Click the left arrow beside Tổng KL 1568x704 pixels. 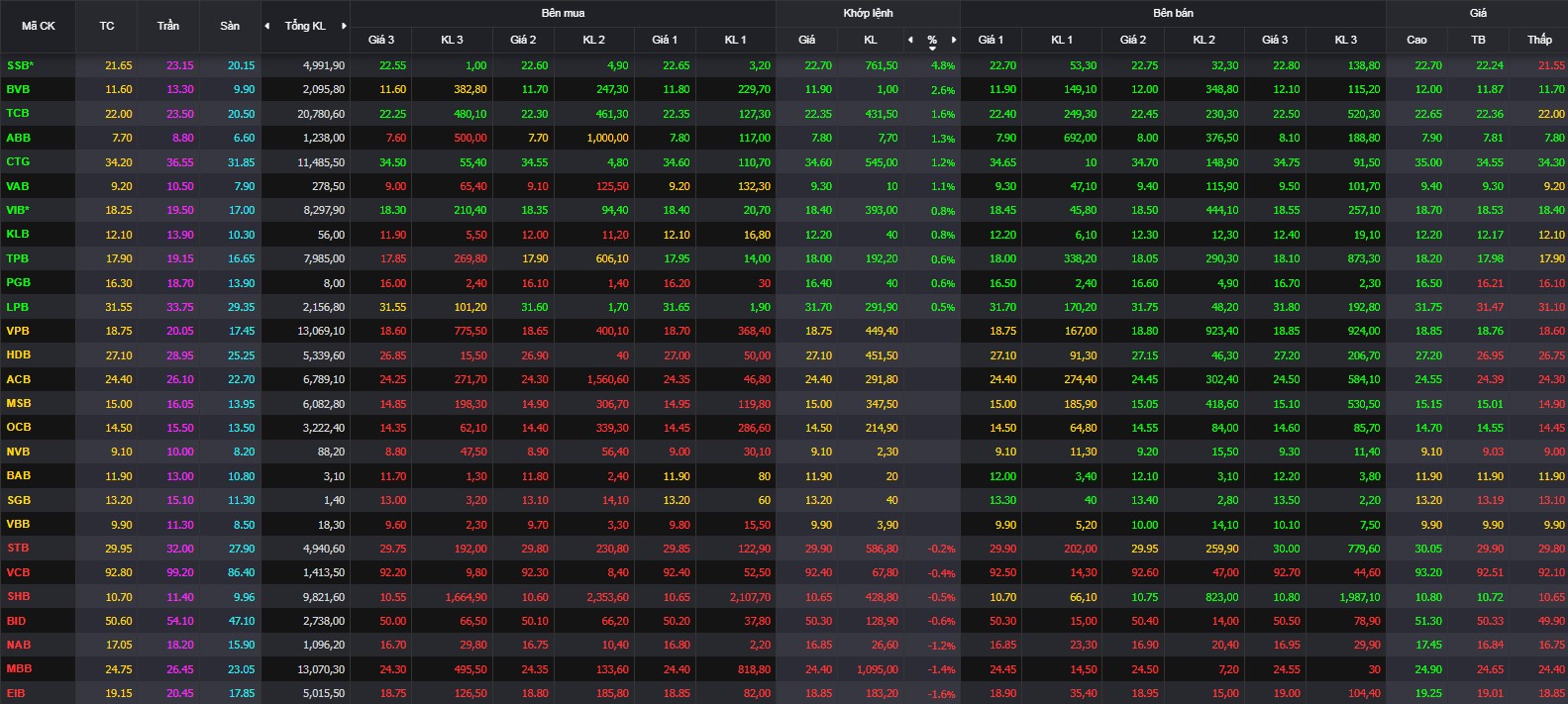point(266,26)
